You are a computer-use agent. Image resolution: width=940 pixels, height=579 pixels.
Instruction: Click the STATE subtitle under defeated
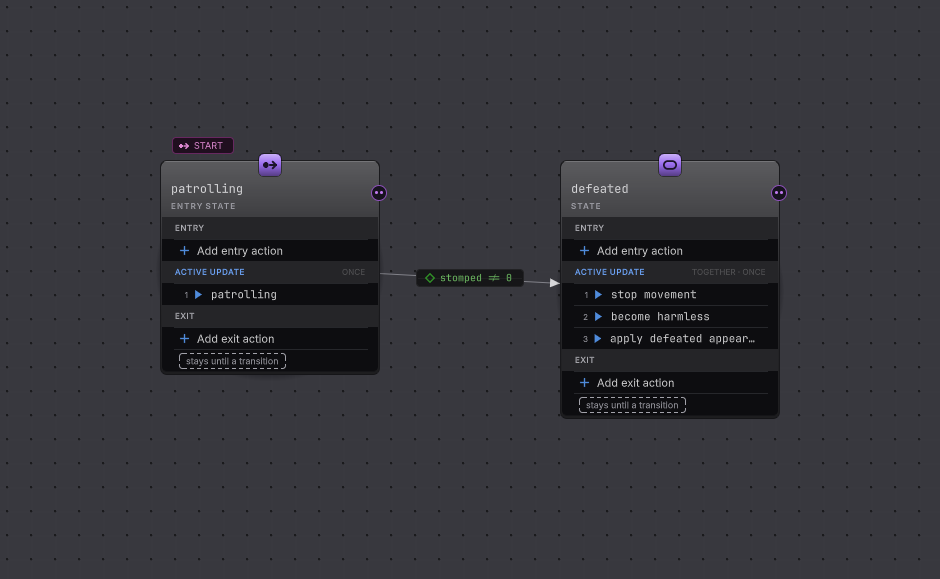[586, 206]
